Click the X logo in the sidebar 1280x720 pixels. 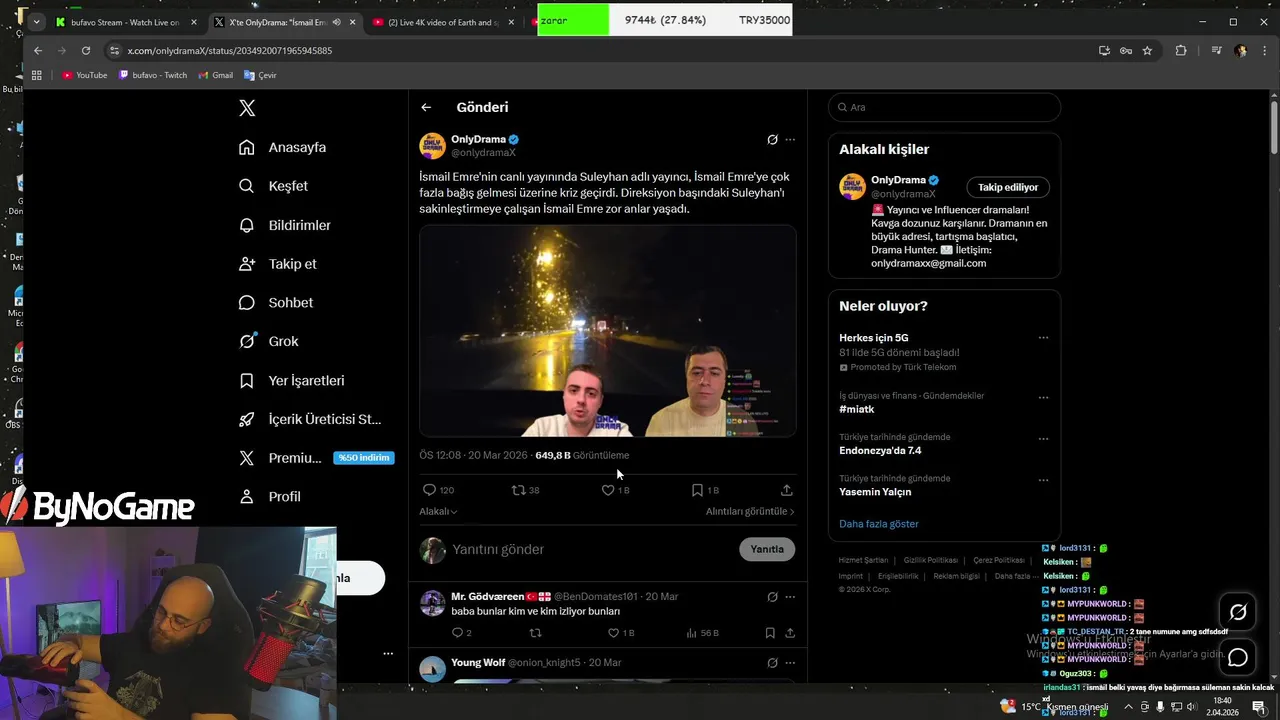[x=247, y=108]
